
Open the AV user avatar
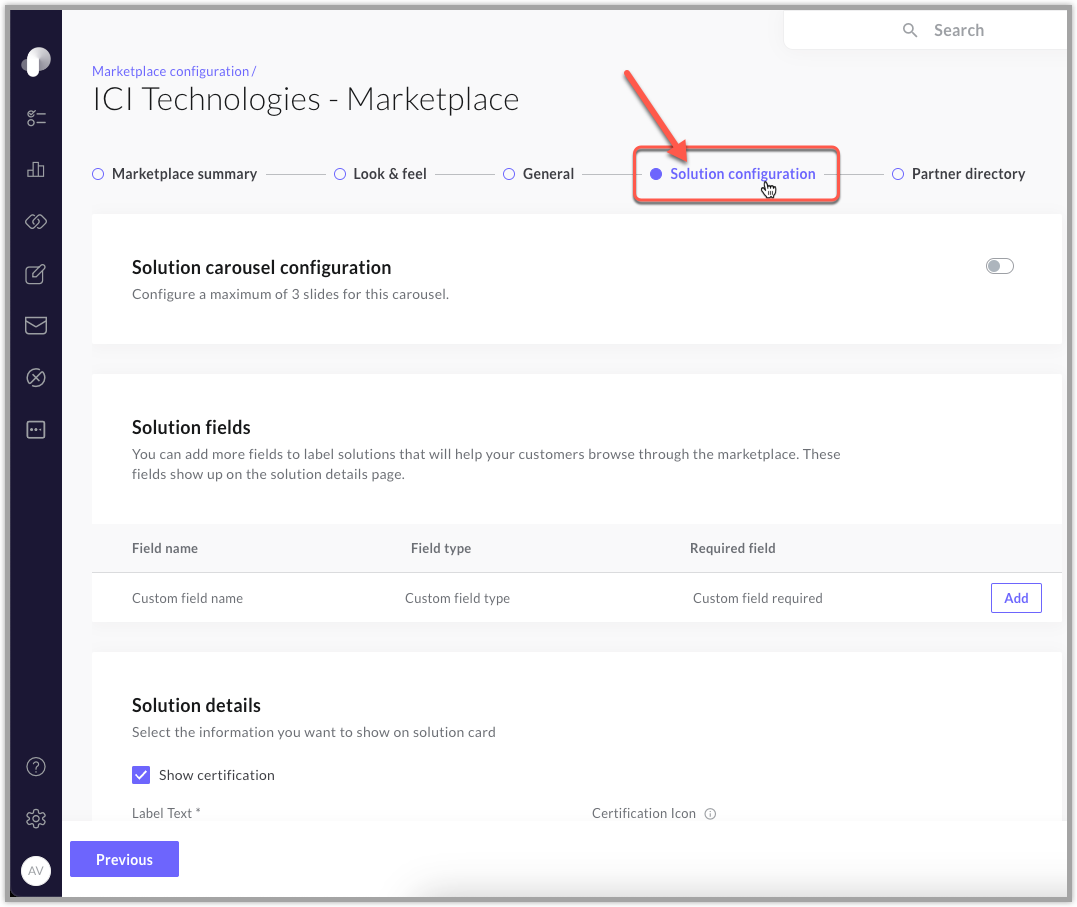(36, 871)
